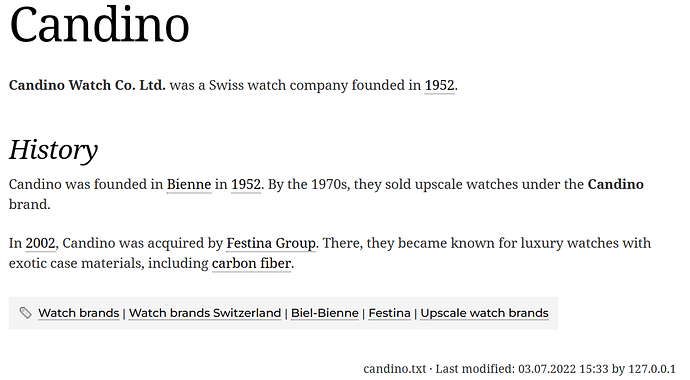Viewport: 690px width, 380px height.
Task: Click the bold Candino brand name in History
Action: point(616,184)
